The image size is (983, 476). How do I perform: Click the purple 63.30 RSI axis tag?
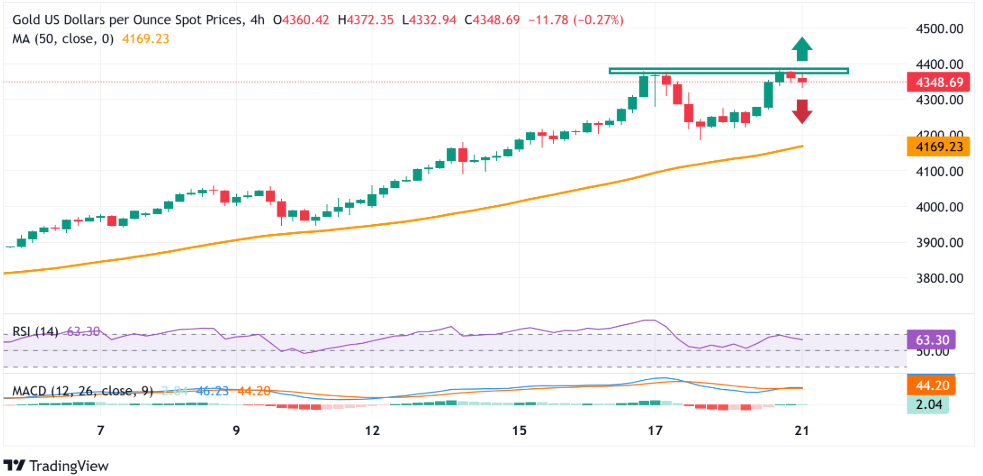tap(930, 339)
